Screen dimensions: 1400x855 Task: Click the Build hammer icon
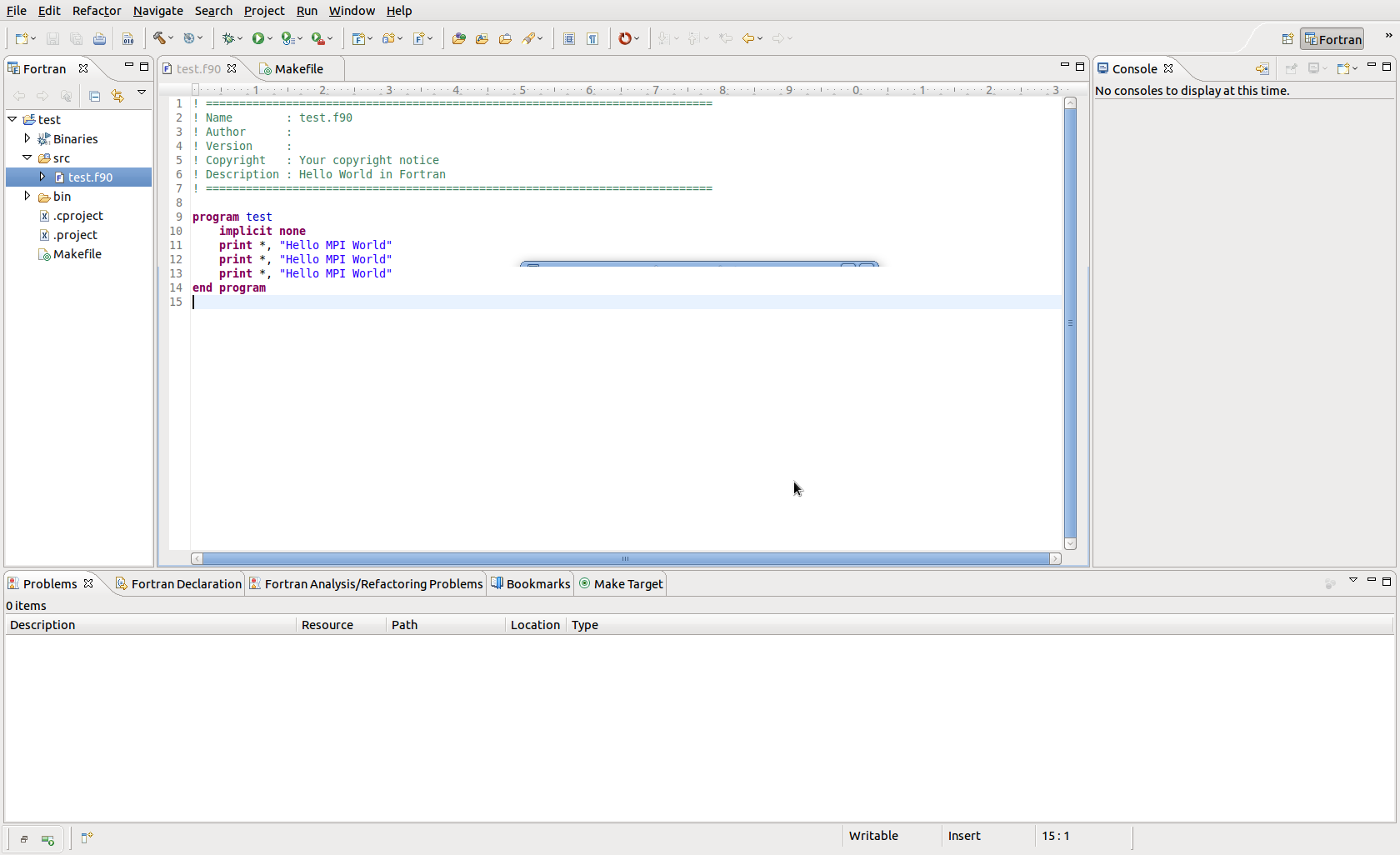click(158, 38)
